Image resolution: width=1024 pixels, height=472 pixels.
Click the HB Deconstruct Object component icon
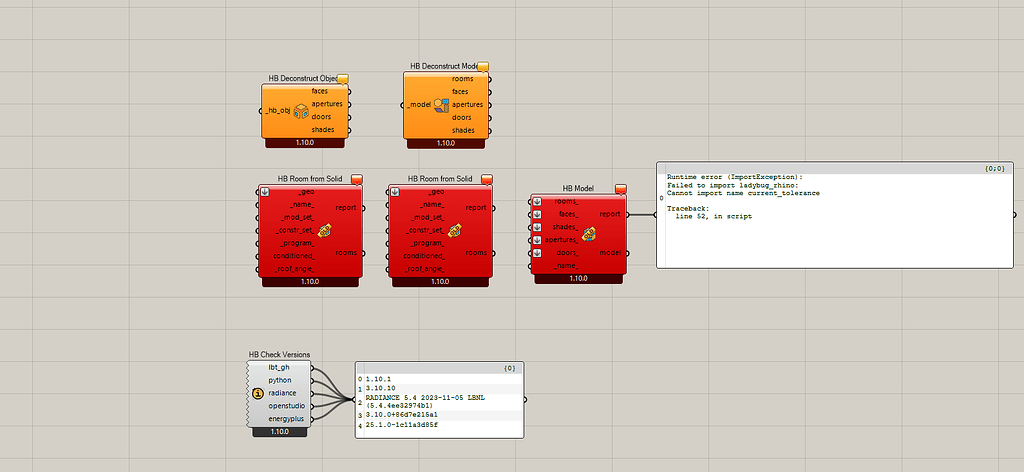pos(300,111)
